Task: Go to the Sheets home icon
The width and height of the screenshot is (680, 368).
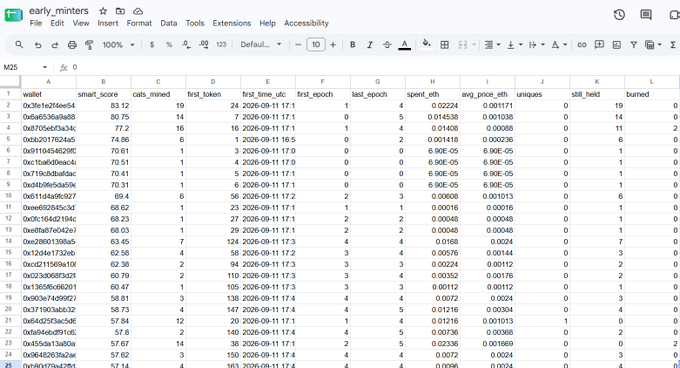Action: point(13,15)
